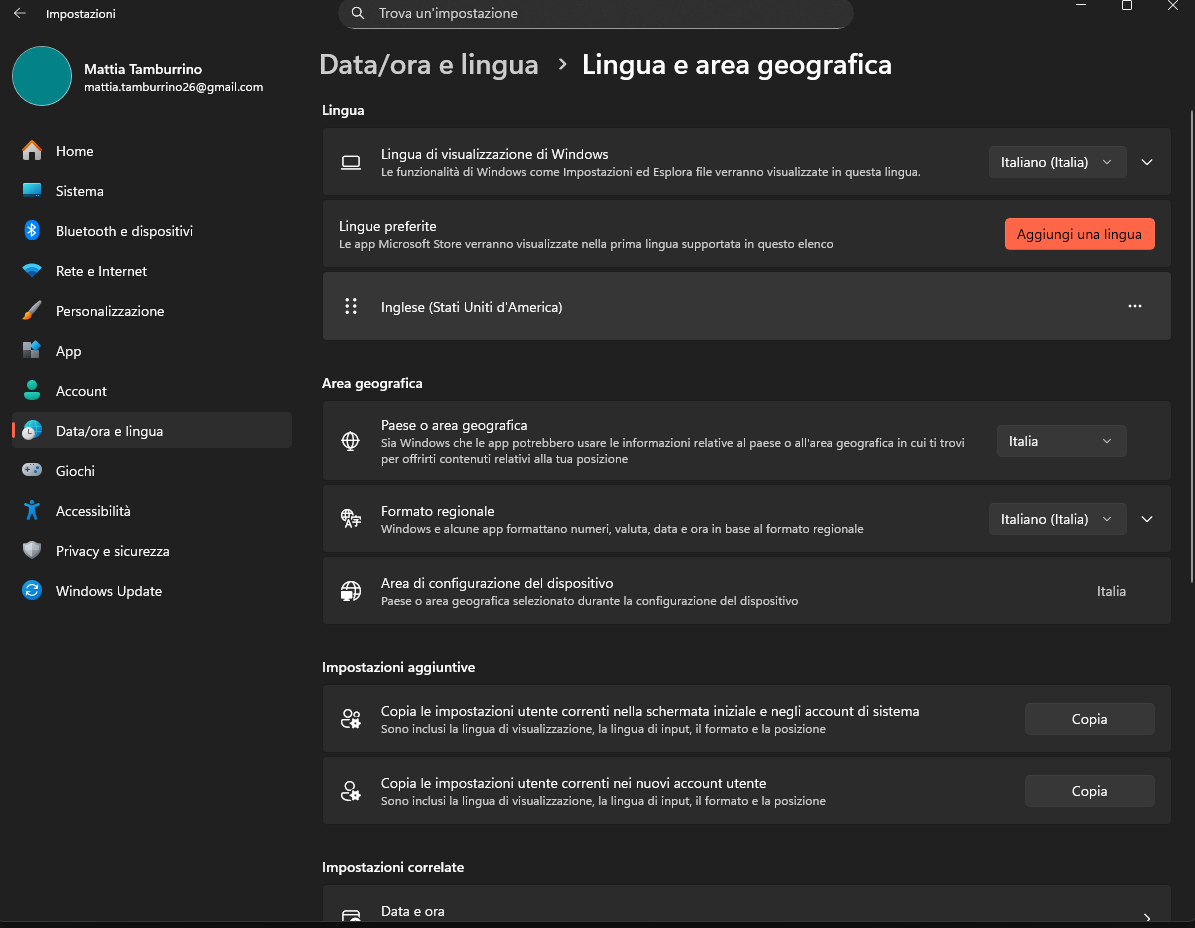Image resolution: width=1195 pixels, height=928 pixels.
Task: Click the Inglese (Stati Uniti d'America) language row
Action: coord(746,306)
